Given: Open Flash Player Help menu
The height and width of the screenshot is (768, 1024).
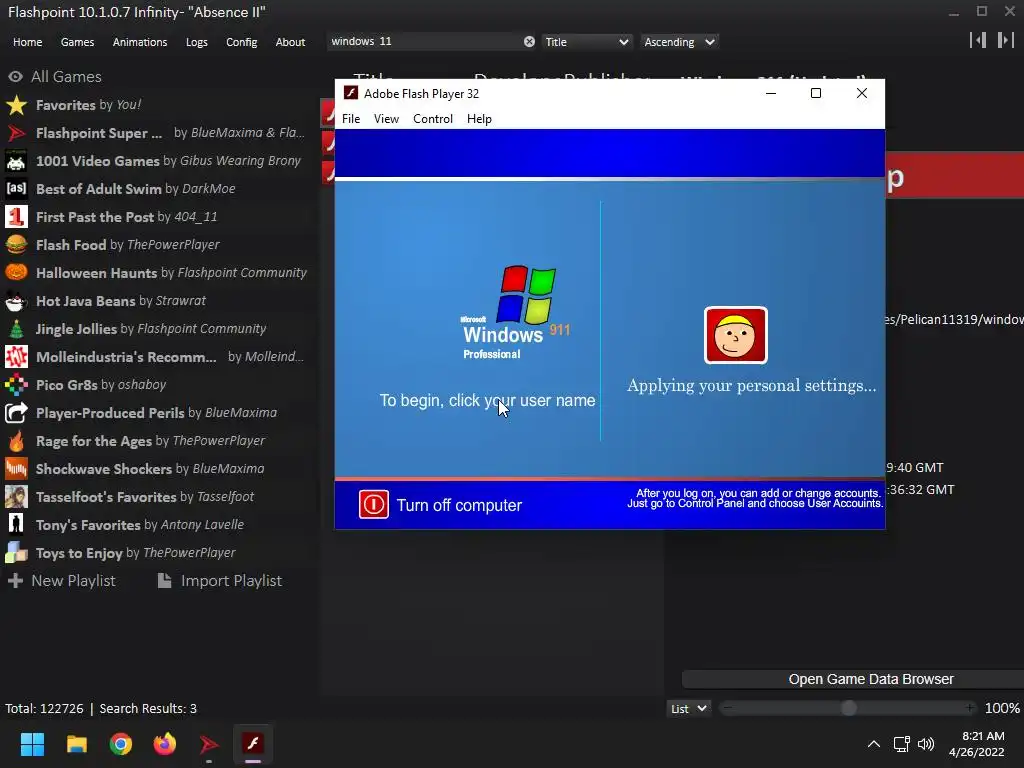Looking at the screenshot, I should point(479,119).
